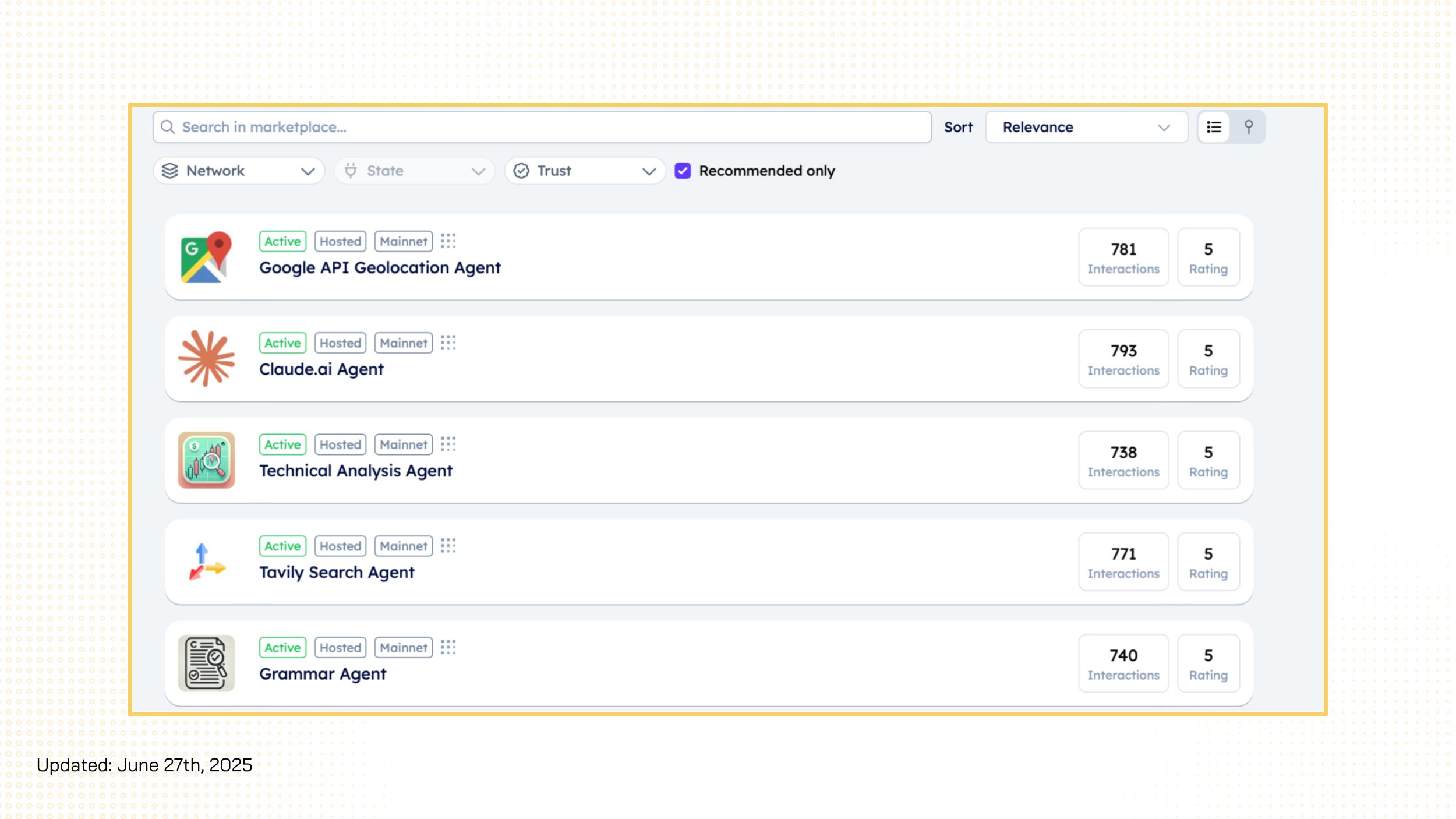This screenshot has height=819, width=1456.
Task: Open the Relevance sort dropdown
Action: [1086, 127]
